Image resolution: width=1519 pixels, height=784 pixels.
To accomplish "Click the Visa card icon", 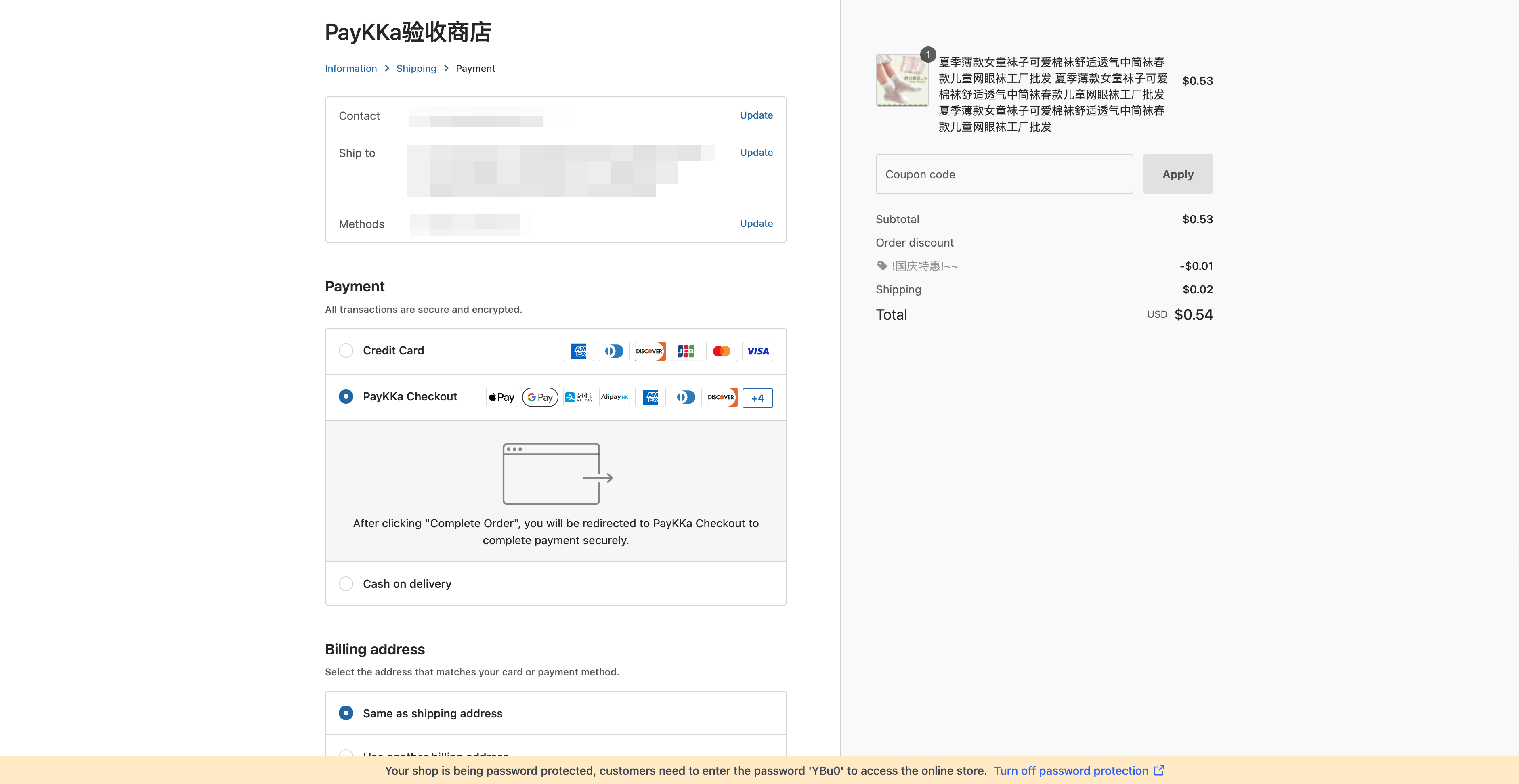I will 758,351.
